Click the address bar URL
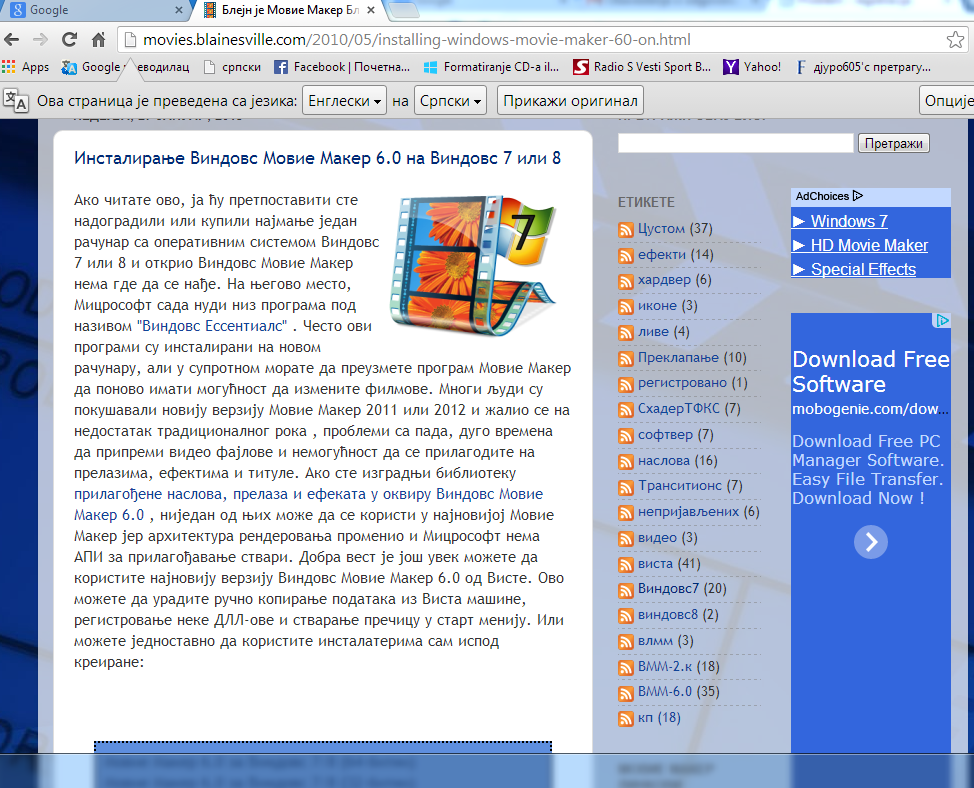The width and height of the screenshot is (974, 788). (417, 40)
